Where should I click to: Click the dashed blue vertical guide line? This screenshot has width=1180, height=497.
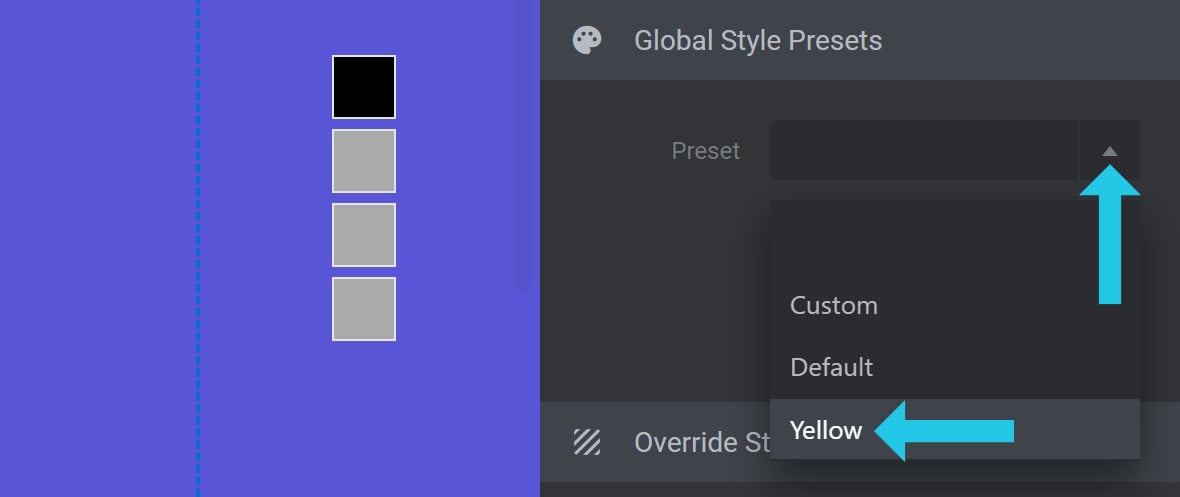click(x=198, y=248)
